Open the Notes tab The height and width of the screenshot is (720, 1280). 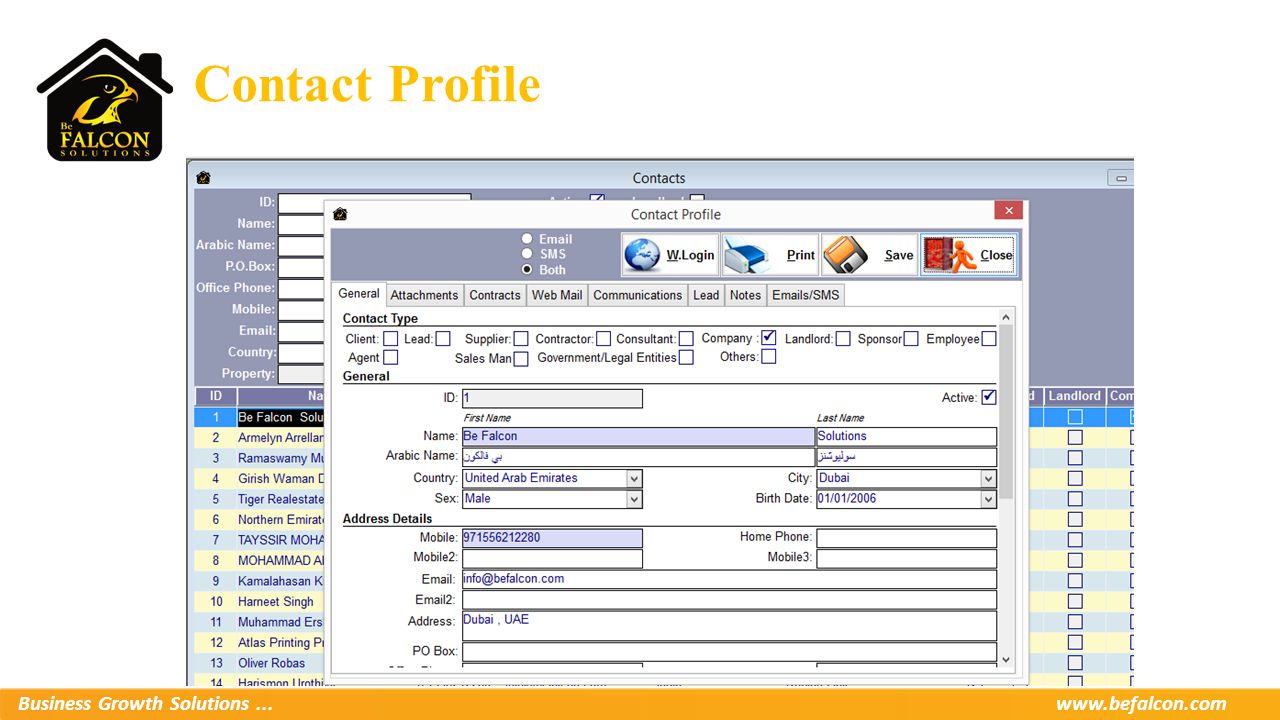[x=745, y=295]
